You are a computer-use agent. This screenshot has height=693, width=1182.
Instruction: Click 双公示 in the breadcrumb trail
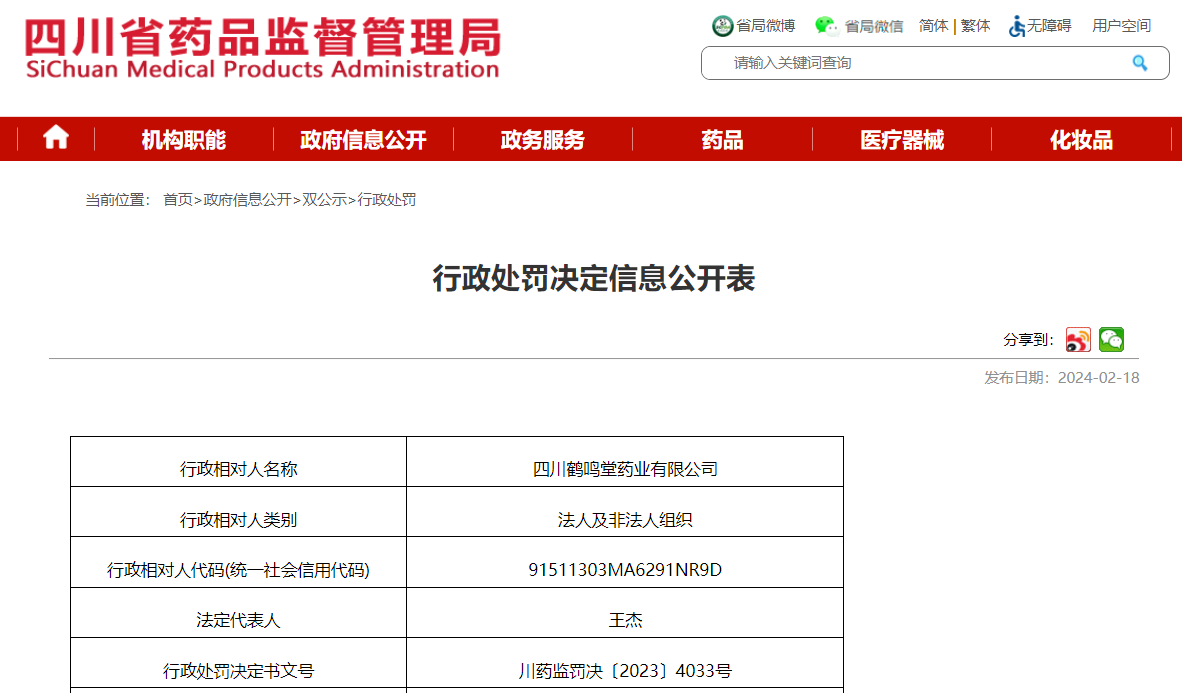[x=324, y=200]
